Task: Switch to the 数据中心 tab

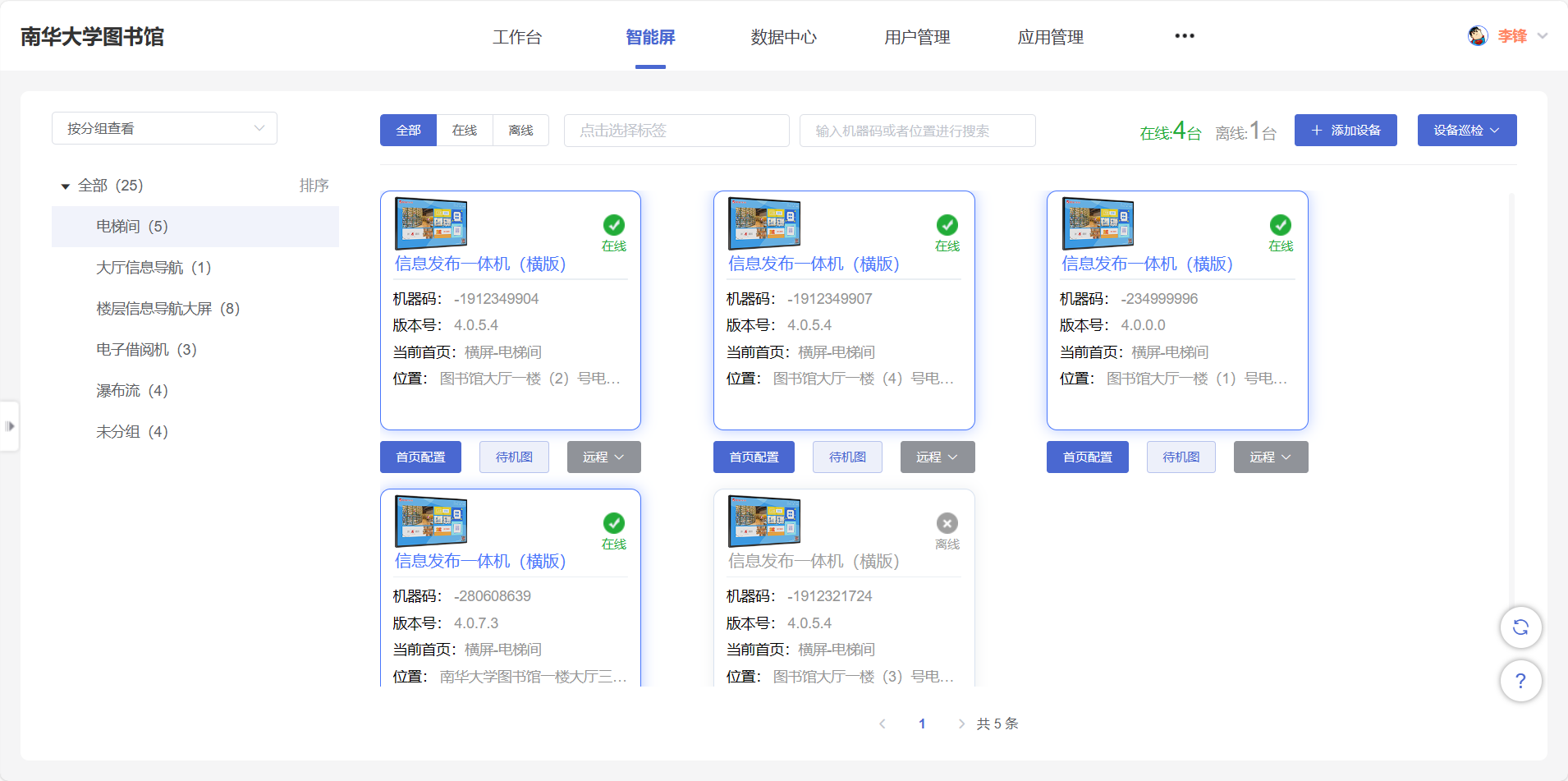Action: pyautogui.click(x=783, y=37)
